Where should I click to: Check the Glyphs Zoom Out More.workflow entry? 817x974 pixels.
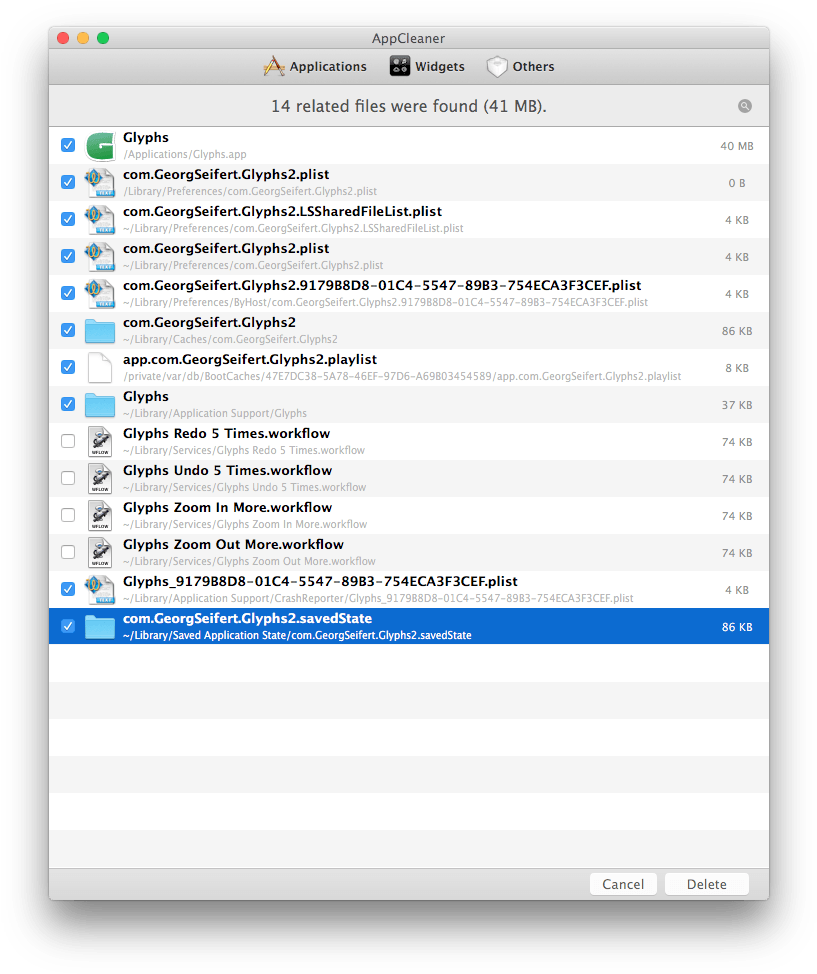point(67,552)
